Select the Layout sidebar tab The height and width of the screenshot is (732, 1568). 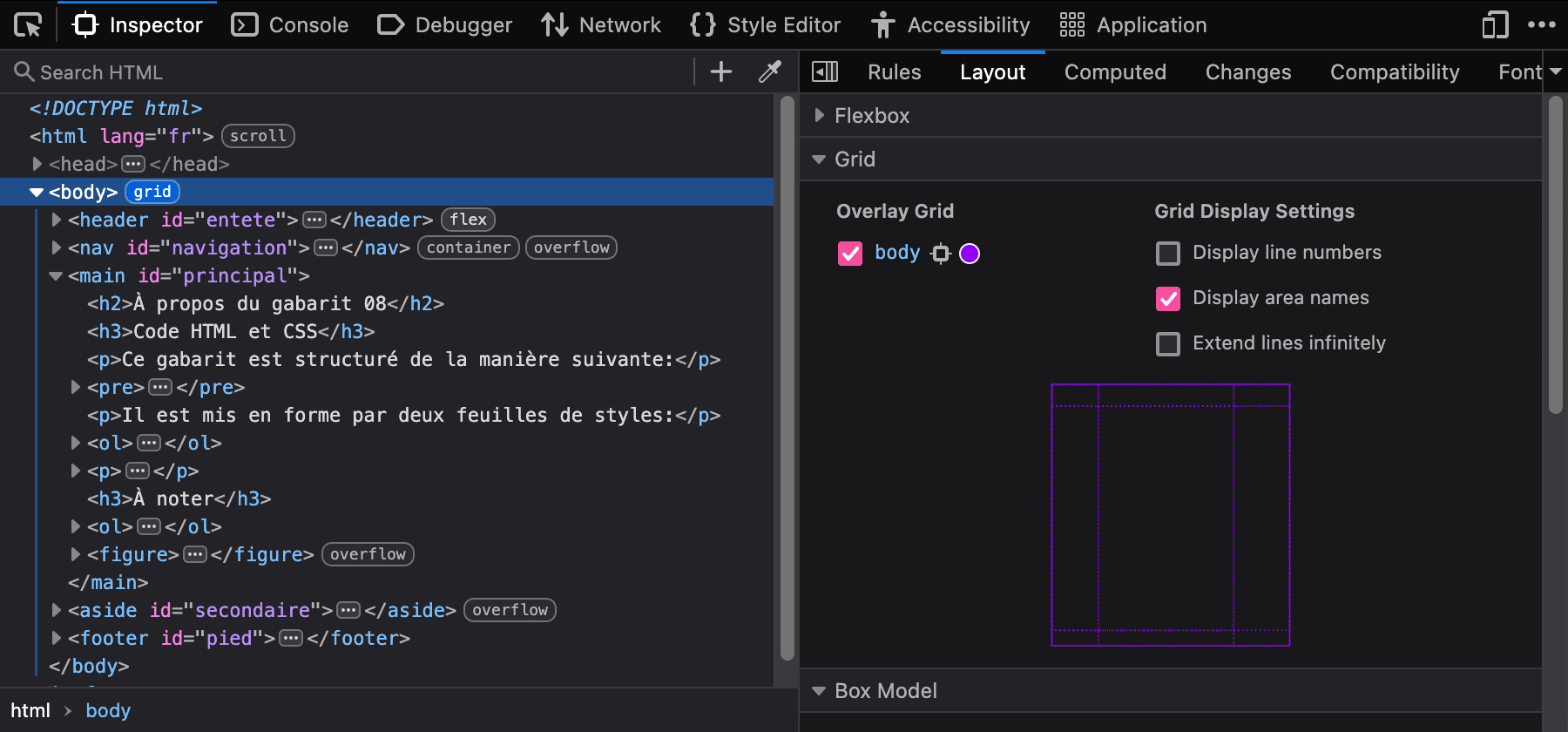click(993, 72)
